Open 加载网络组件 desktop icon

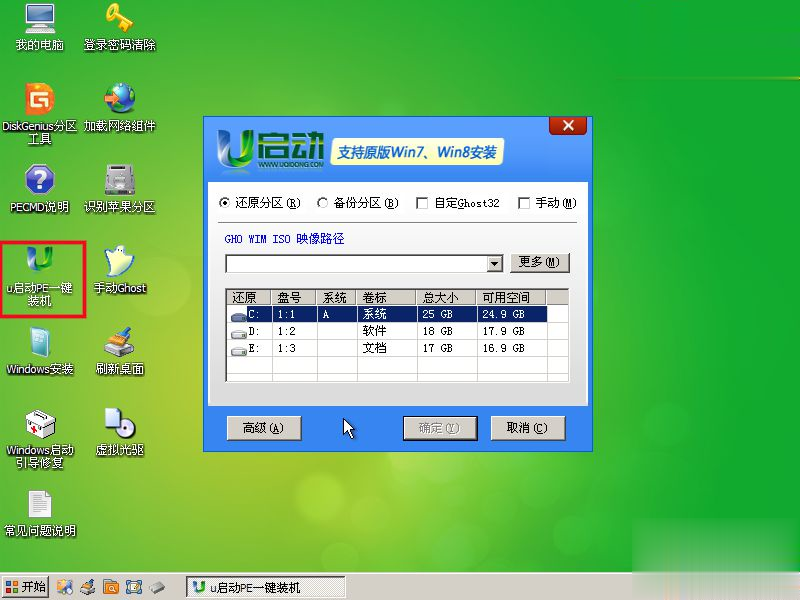click(120, 100)
